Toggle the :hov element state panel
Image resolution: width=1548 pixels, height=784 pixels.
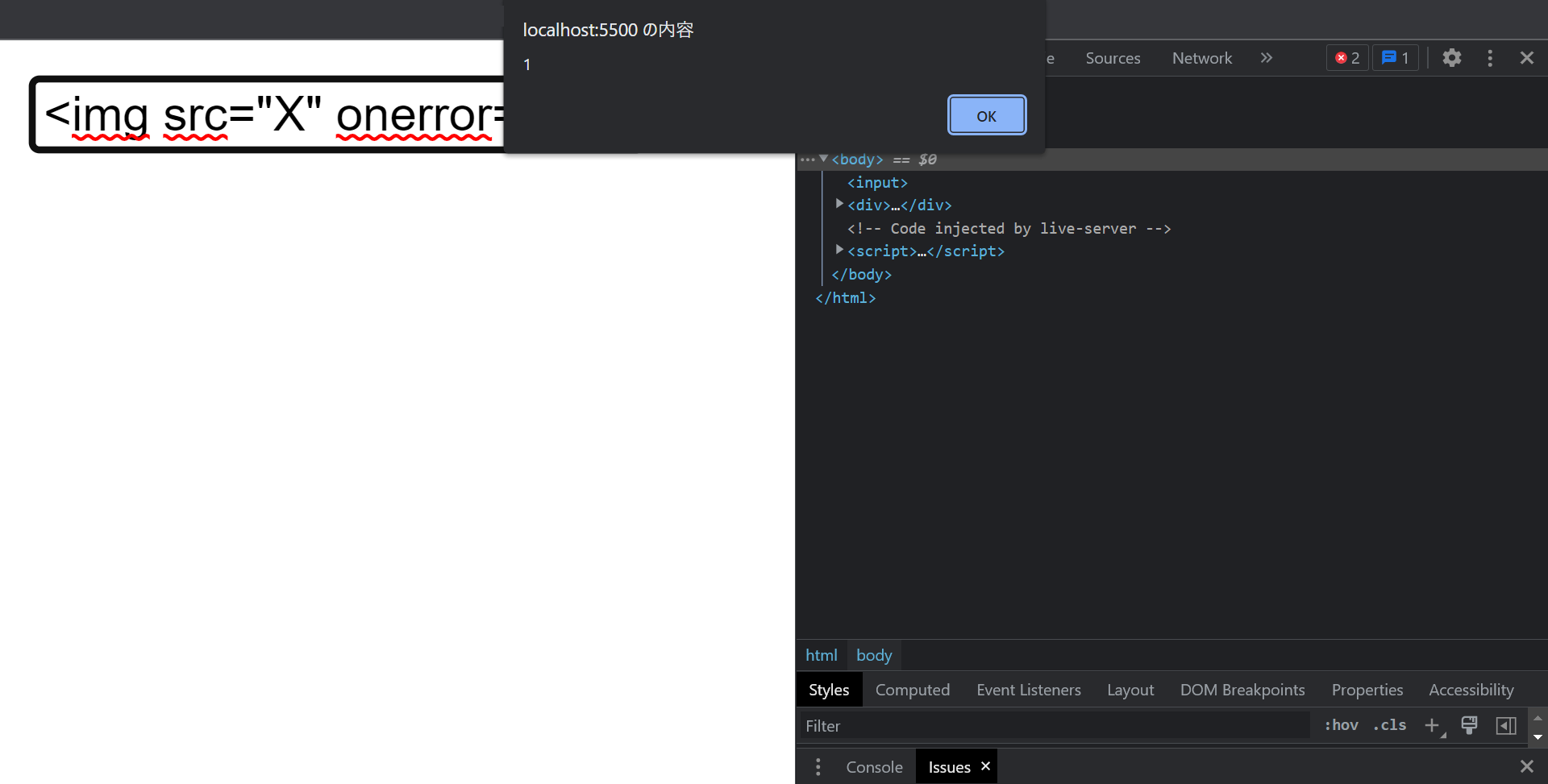(1341, 725)
